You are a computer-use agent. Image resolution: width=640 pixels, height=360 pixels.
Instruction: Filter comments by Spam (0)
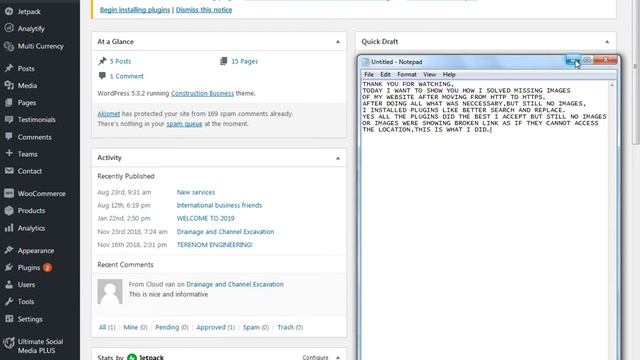tap(256, 327)
